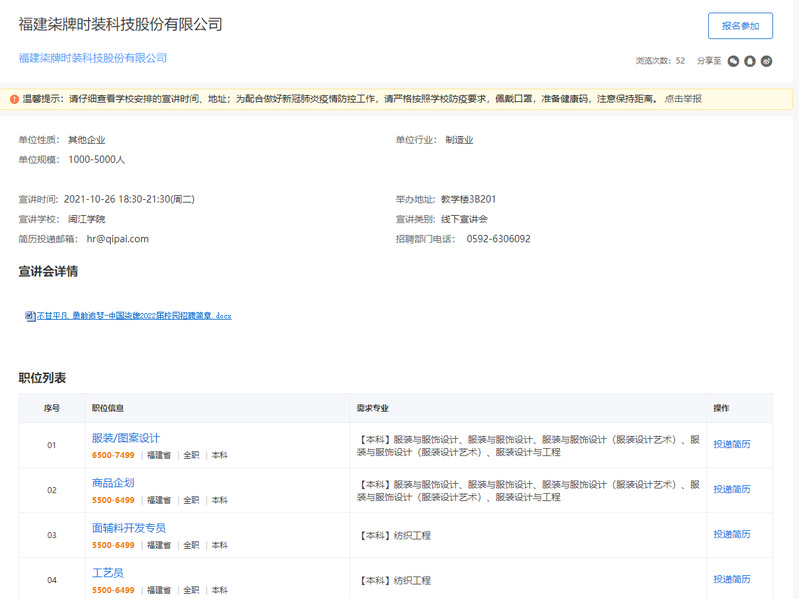This screenshot has width=799, height=599.
Task: Open the 商品企划 job posting
Action: (x=113, y=483)
